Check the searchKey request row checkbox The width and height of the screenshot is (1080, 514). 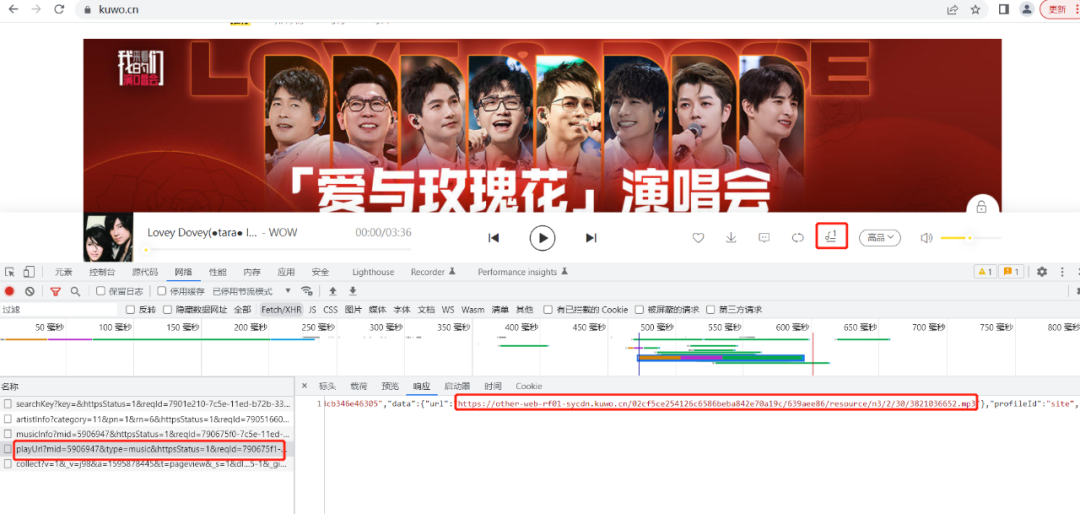(7, 403)
